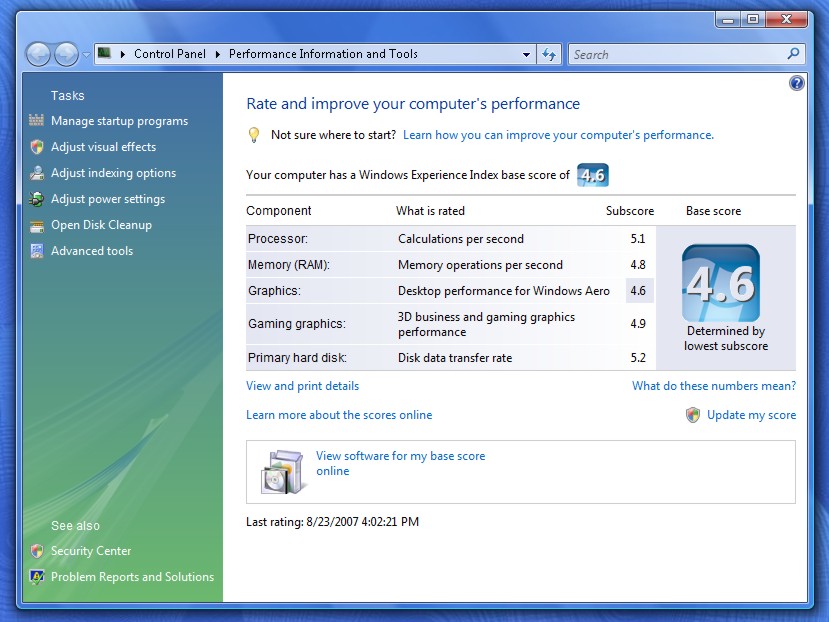Open Adjust visual effects task

[x=104, y=147]
